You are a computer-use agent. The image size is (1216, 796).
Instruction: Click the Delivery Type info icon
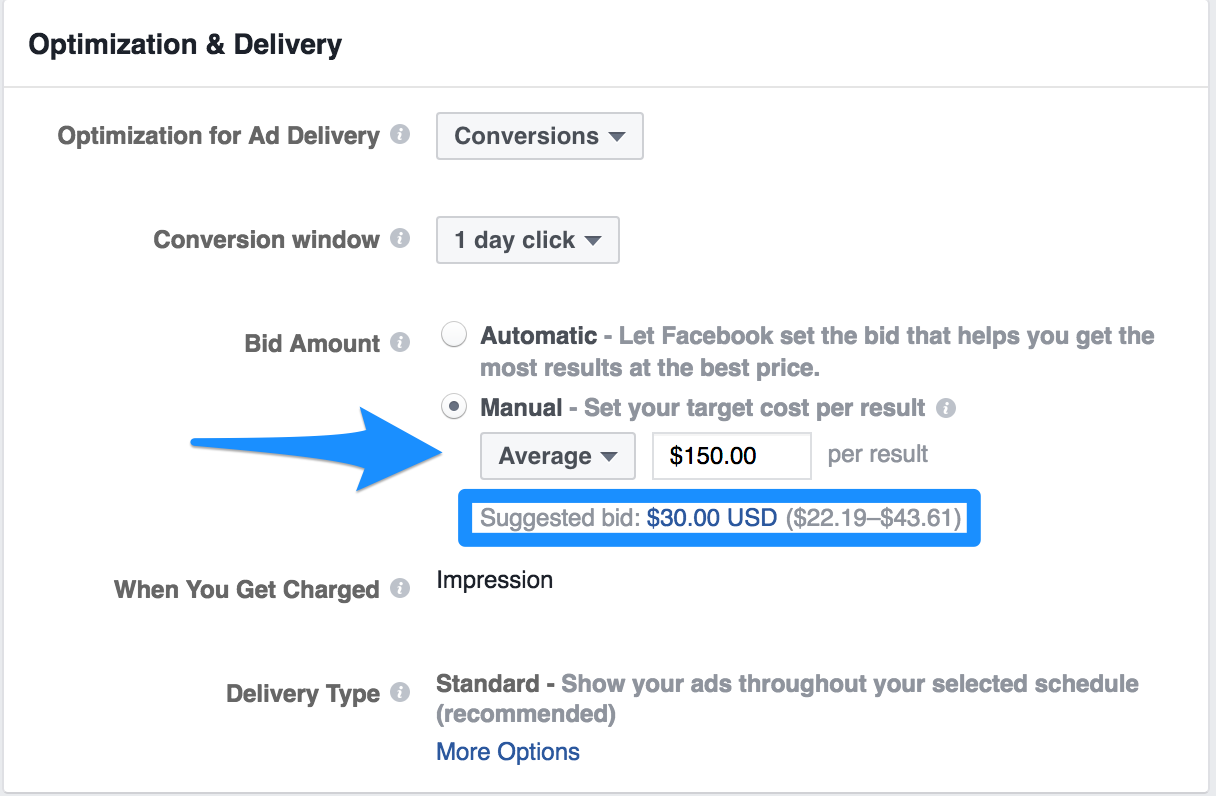point(400,693)
